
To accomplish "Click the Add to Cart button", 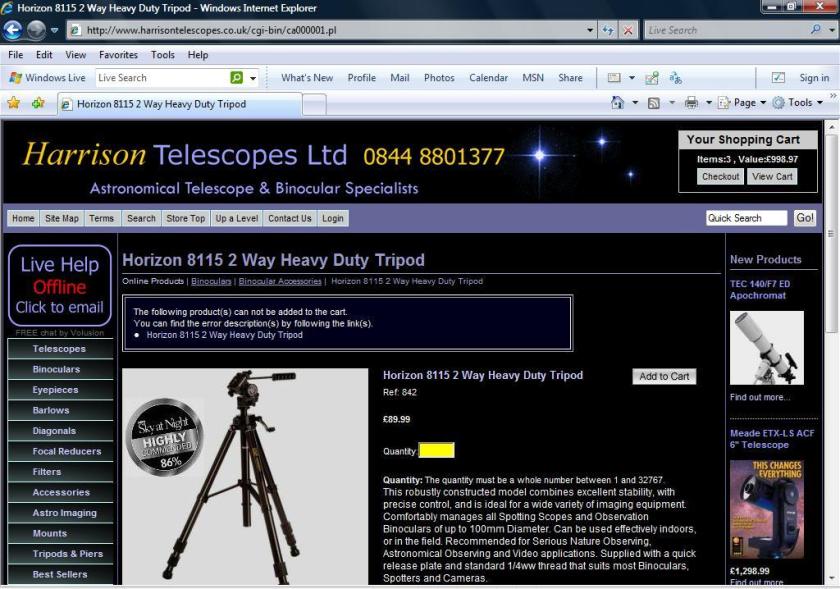I will point(664,377).
